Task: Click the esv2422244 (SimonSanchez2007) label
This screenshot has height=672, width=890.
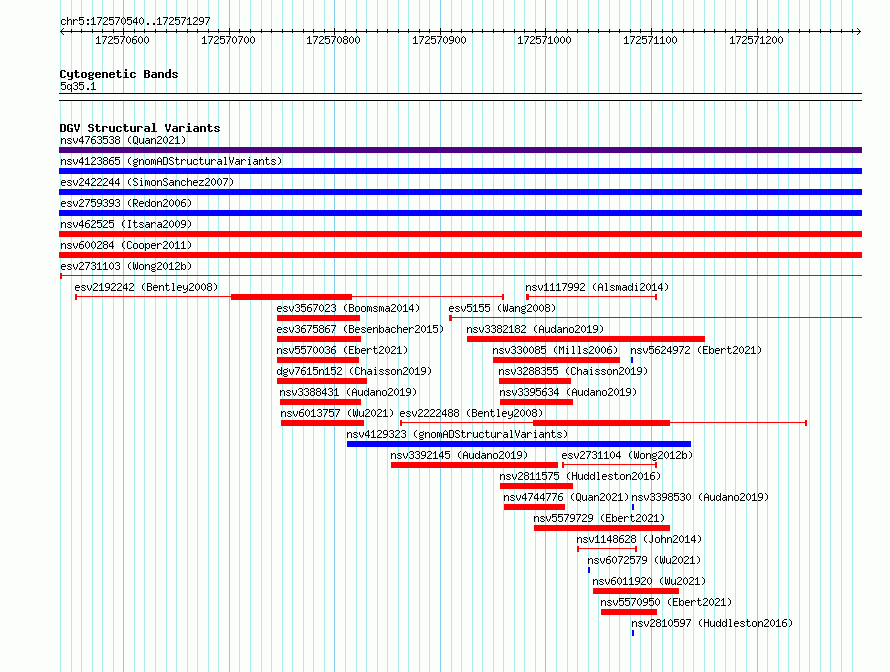Action: pyautogui.click(x=147, y=182)
